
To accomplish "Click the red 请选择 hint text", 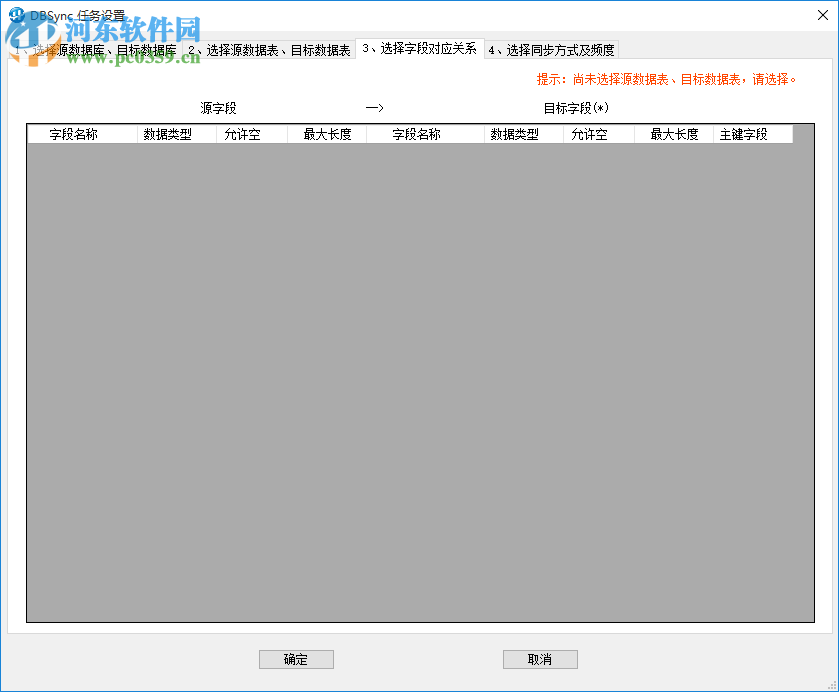I will tap(770, 77).
